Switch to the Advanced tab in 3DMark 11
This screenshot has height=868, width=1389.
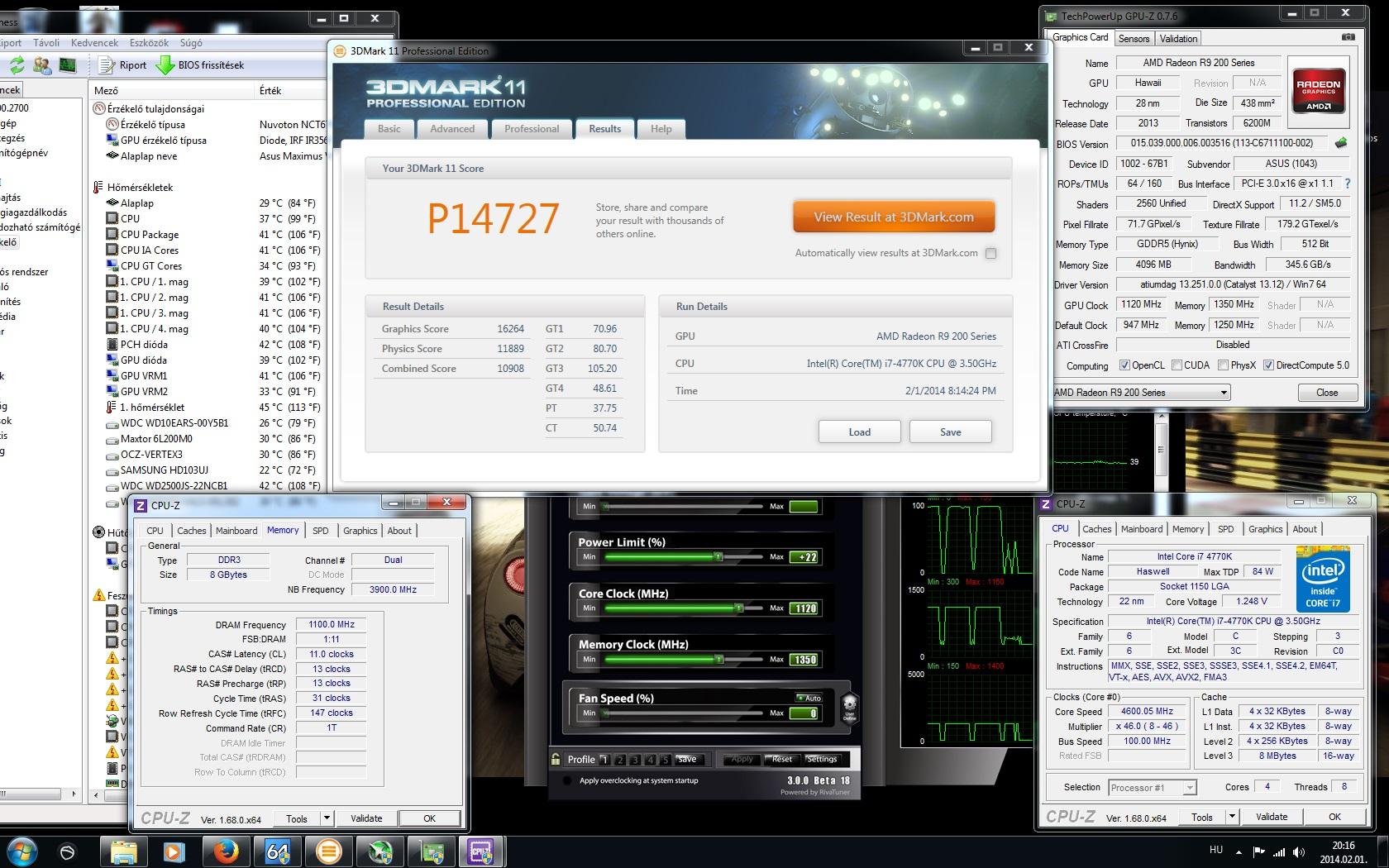coord(452,129)
